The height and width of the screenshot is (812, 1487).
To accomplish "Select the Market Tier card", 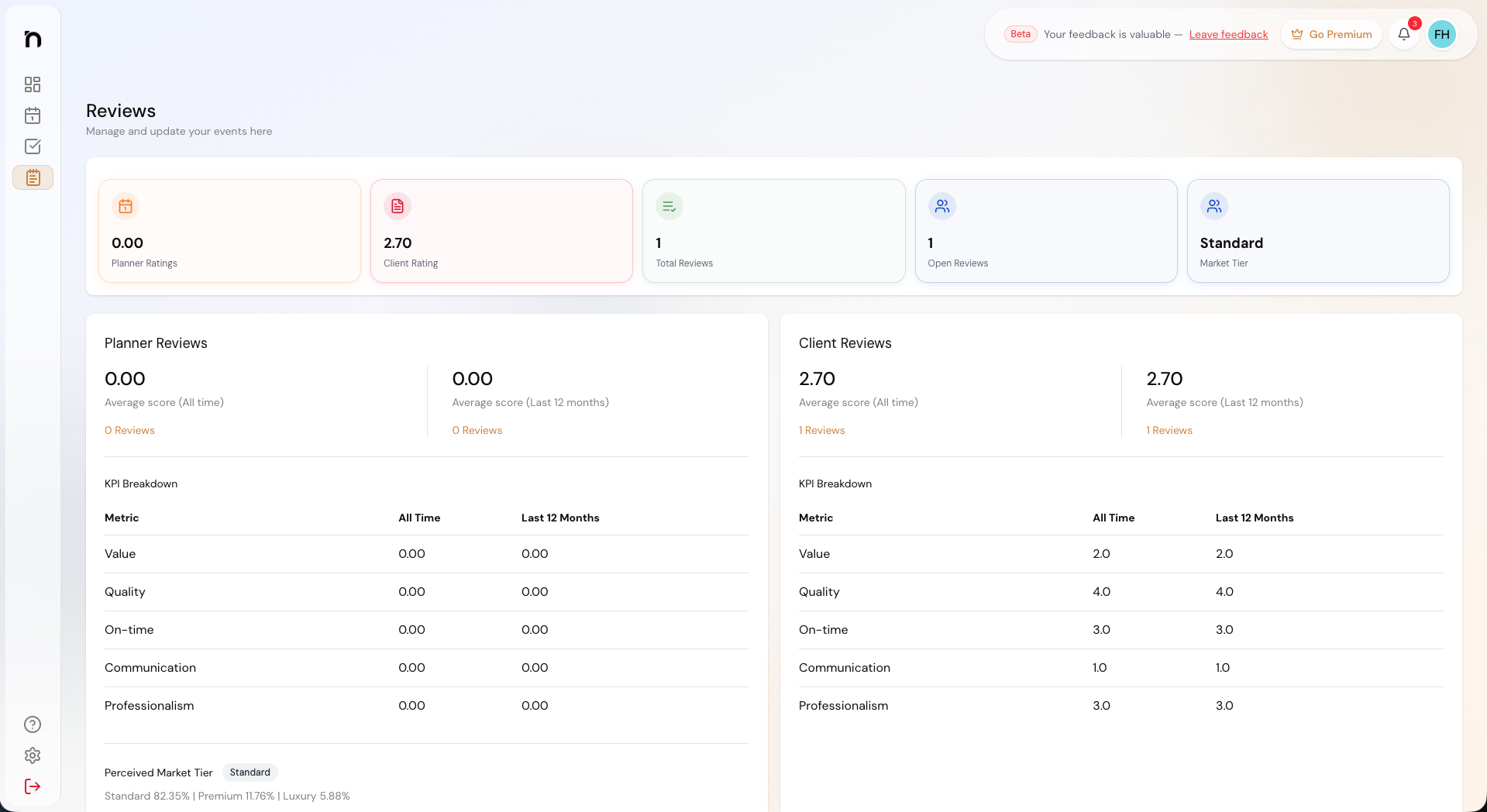I will click(x=1317, y=231).
